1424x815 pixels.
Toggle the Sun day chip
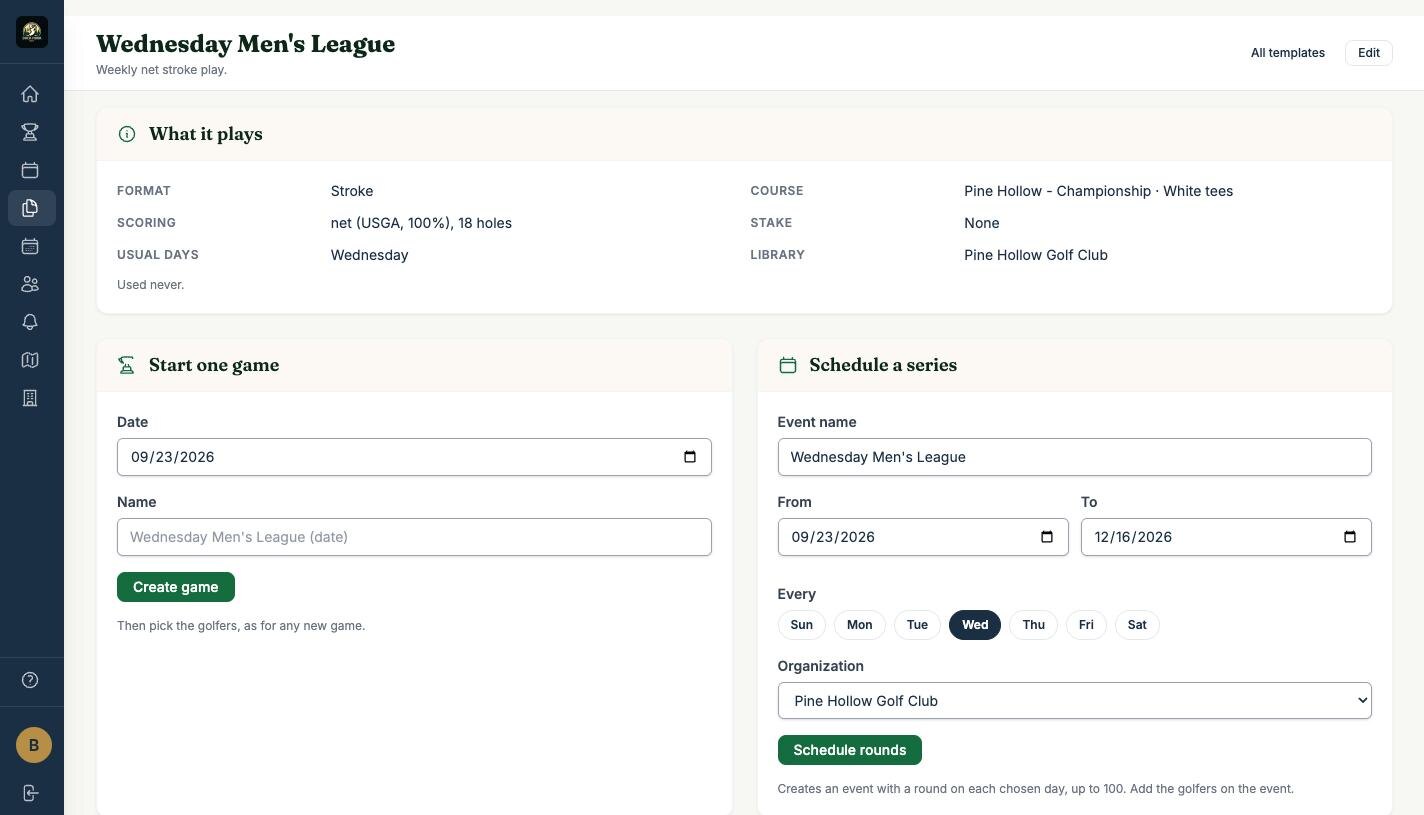[802, 625]
